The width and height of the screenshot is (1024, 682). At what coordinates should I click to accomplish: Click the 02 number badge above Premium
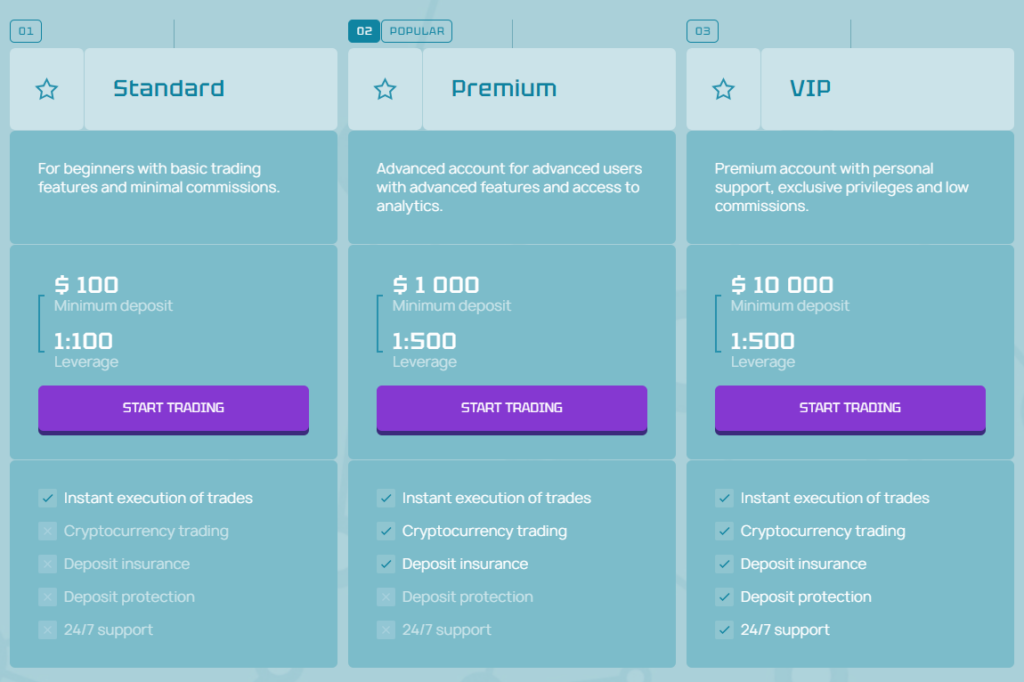(364, 32)
